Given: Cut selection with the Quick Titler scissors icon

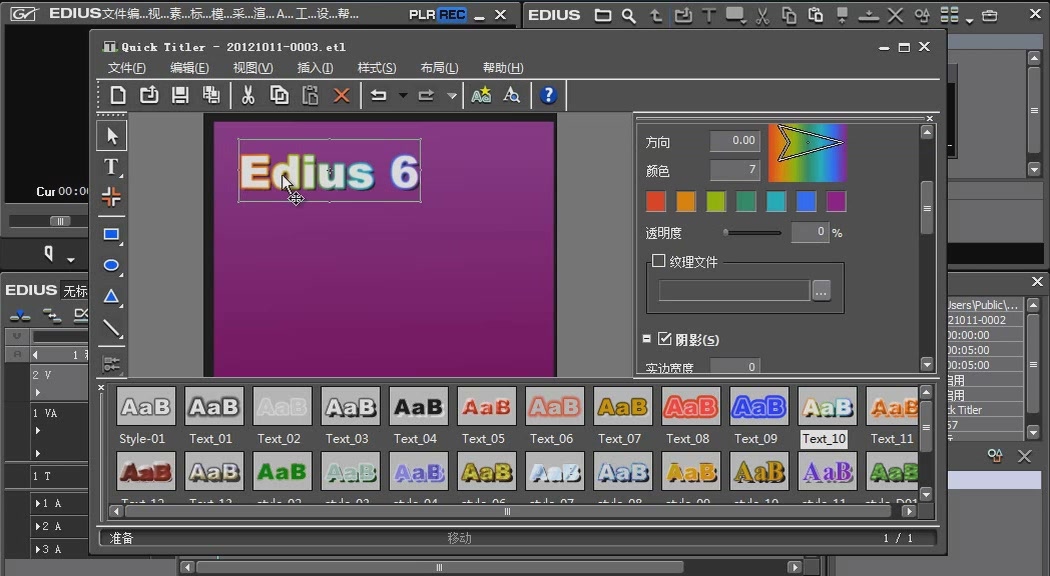Looking at the screenshot, I should pos(248,95).
